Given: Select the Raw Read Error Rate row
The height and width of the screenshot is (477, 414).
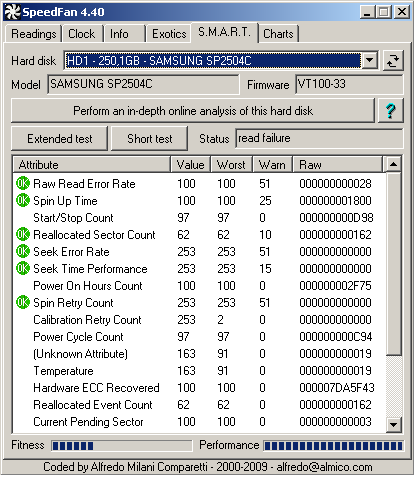Looking at the screenshot, I should [199, 184].
